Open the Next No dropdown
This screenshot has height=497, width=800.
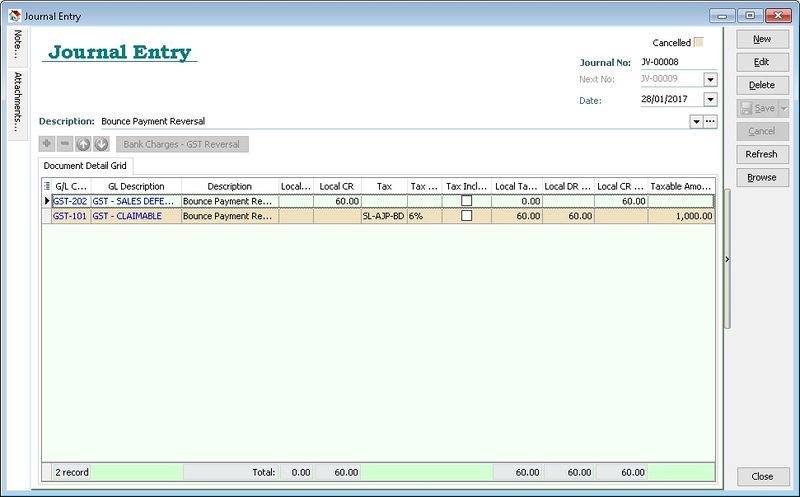[710, 80]
